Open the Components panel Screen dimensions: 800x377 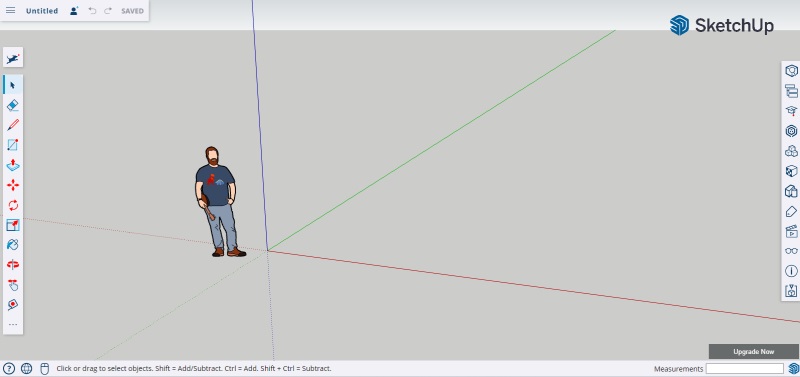click(x=791, y=131)
